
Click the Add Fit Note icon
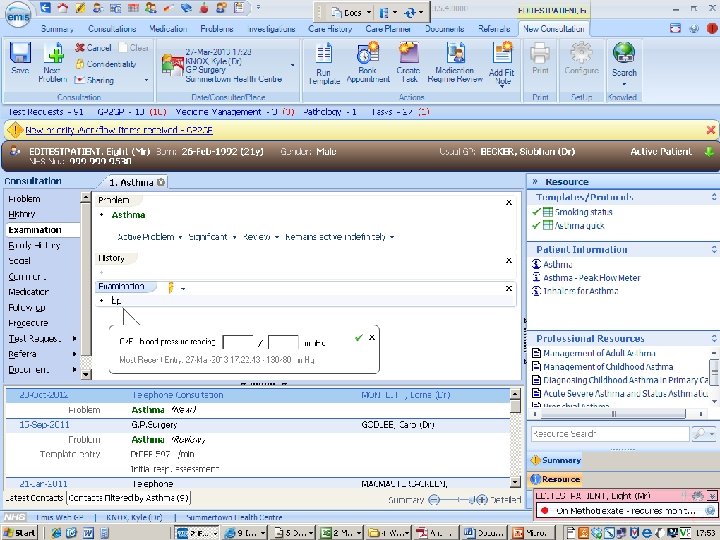pos(502,53)
